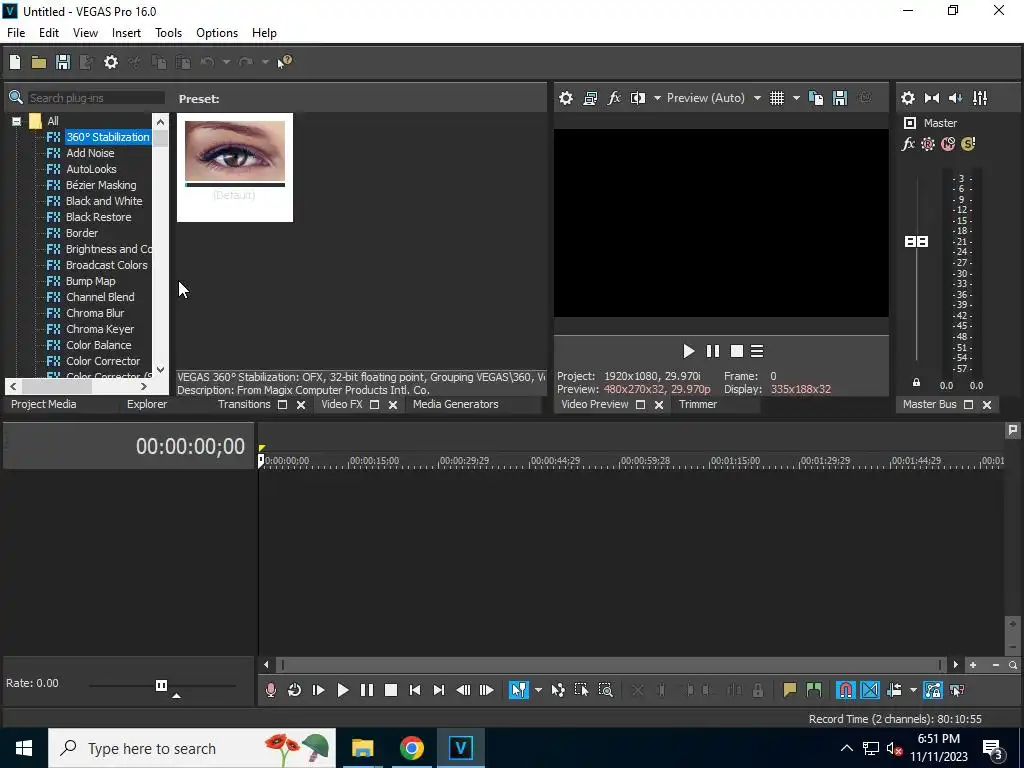
Task: Copy preview snapshot to clipboard
Action: click(816, 98)
